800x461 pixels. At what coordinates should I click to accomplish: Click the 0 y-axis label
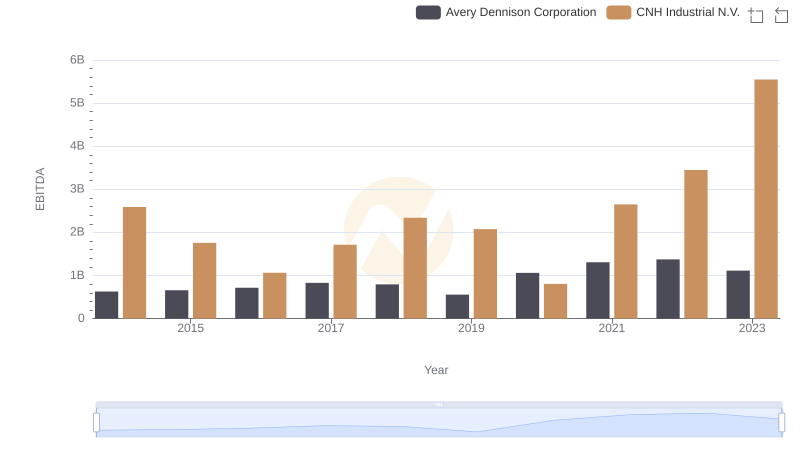coord(81,318)
